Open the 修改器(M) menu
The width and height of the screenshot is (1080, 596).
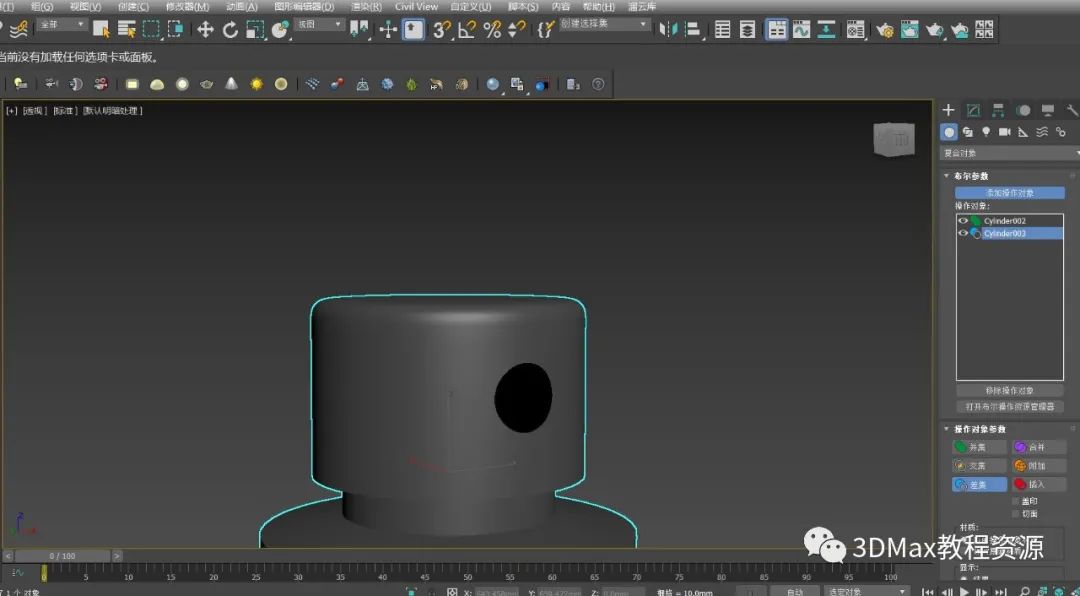[187, 6]
